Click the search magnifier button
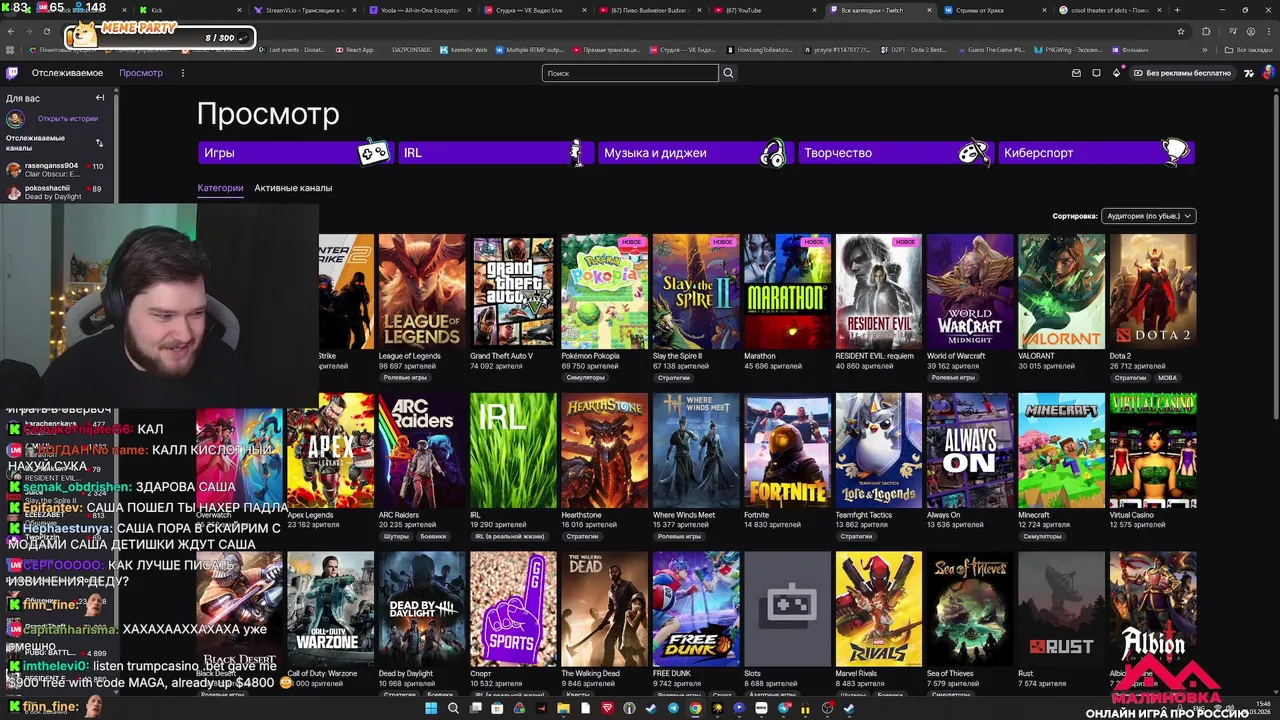Viewport: 1280px width, 720px height. click(728, 73)
